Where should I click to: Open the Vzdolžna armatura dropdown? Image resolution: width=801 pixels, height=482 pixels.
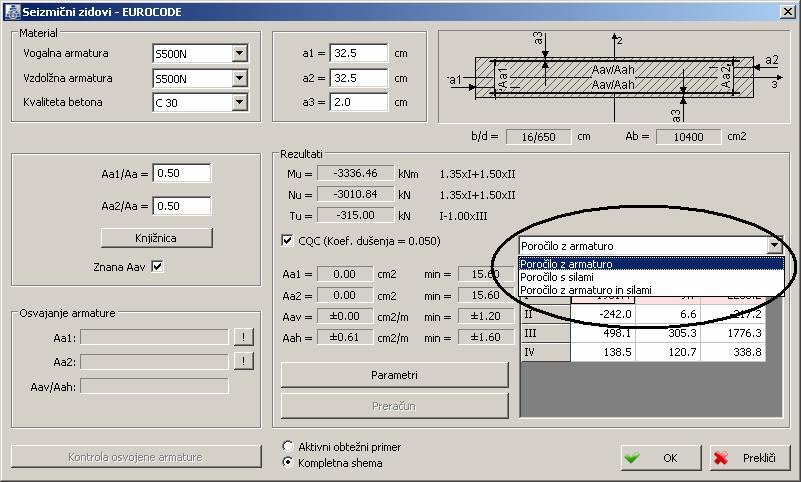(x=239, y=78)
